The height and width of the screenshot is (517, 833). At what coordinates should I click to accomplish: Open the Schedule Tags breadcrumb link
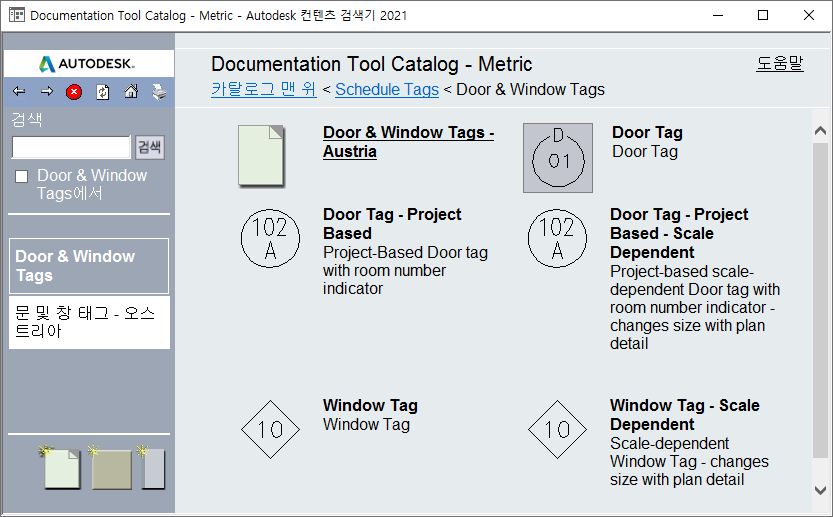point(387,89)
